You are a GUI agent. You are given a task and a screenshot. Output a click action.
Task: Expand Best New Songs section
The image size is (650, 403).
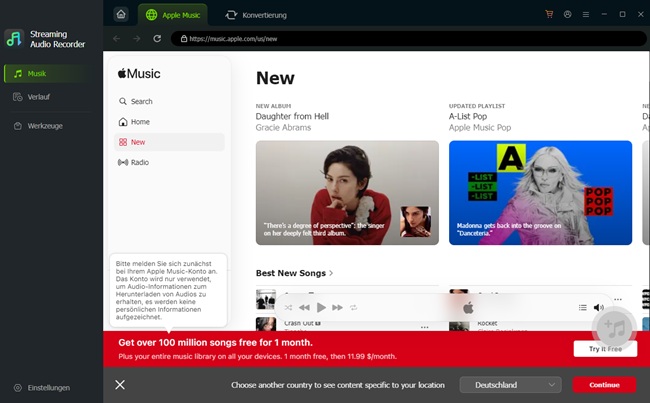pos(294,273)
